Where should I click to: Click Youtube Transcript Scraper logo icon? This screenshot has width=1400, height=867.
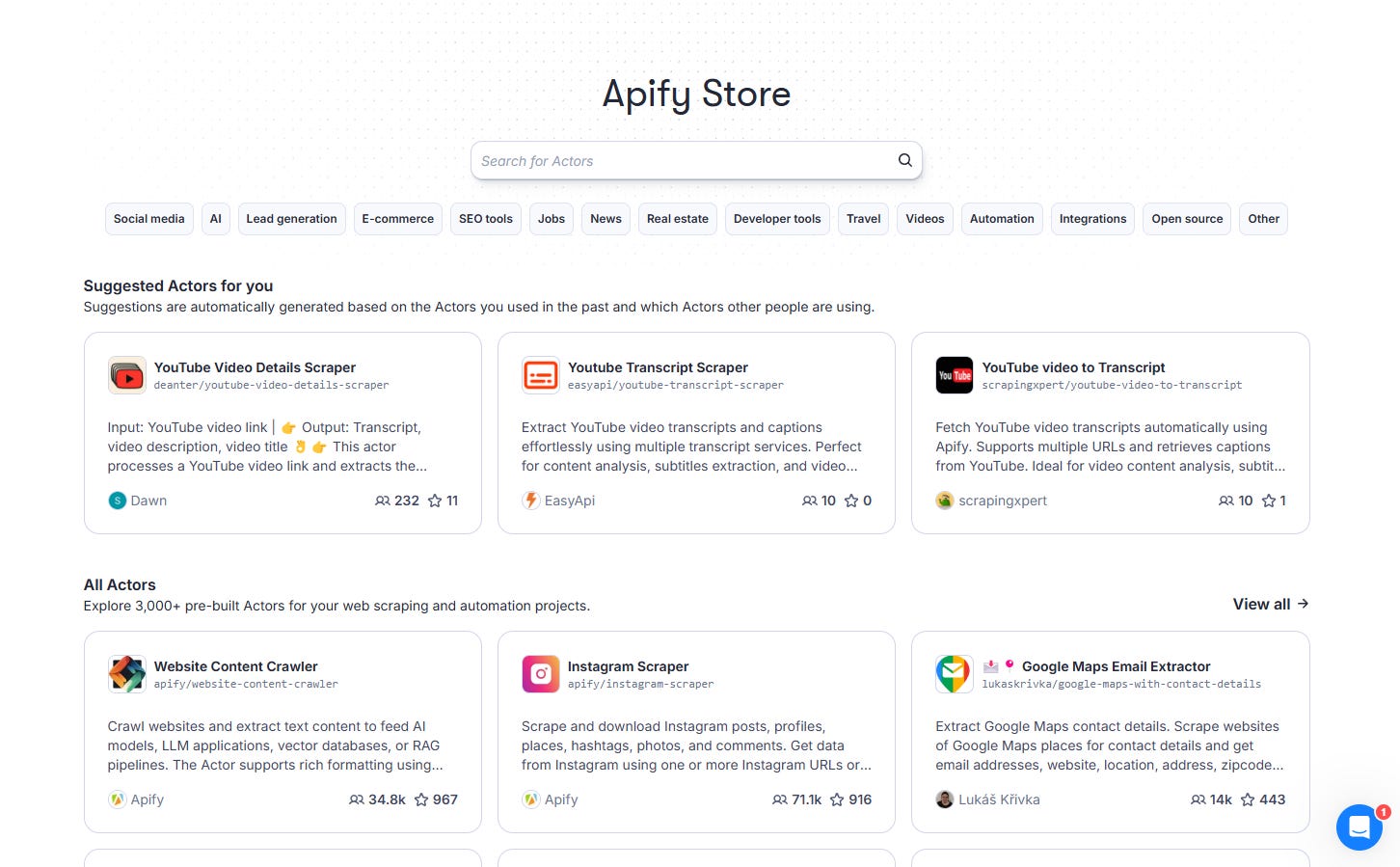click(541, 375)
